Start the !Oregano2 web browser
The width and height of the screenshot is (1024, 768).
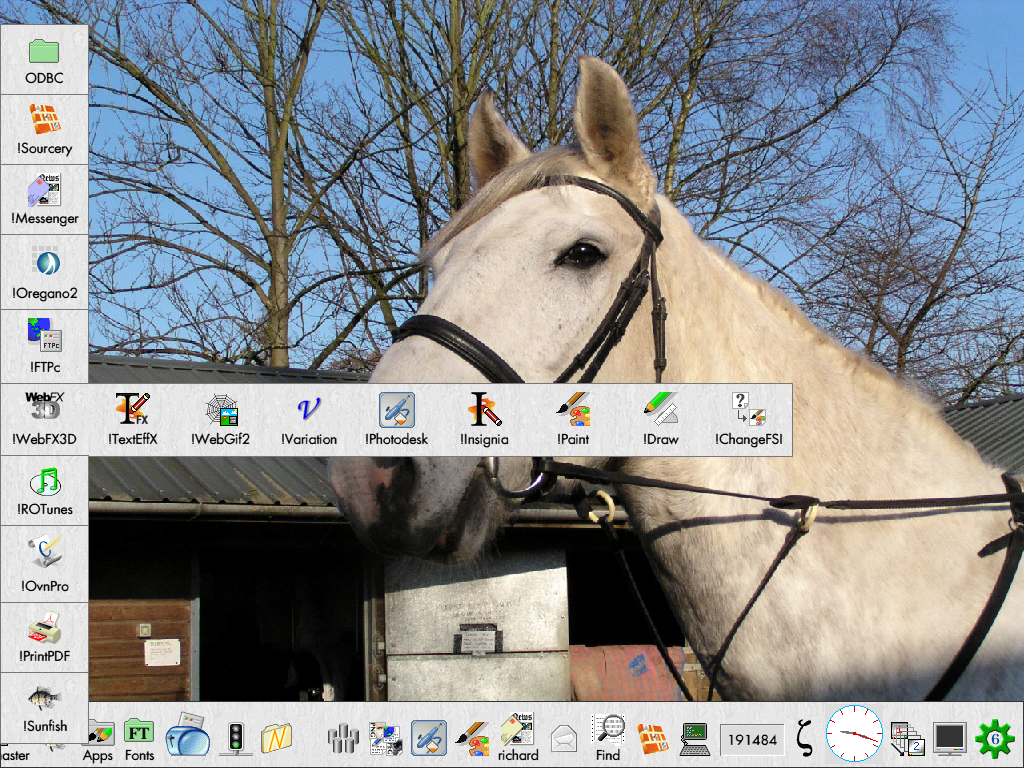[x=44, y=274]
